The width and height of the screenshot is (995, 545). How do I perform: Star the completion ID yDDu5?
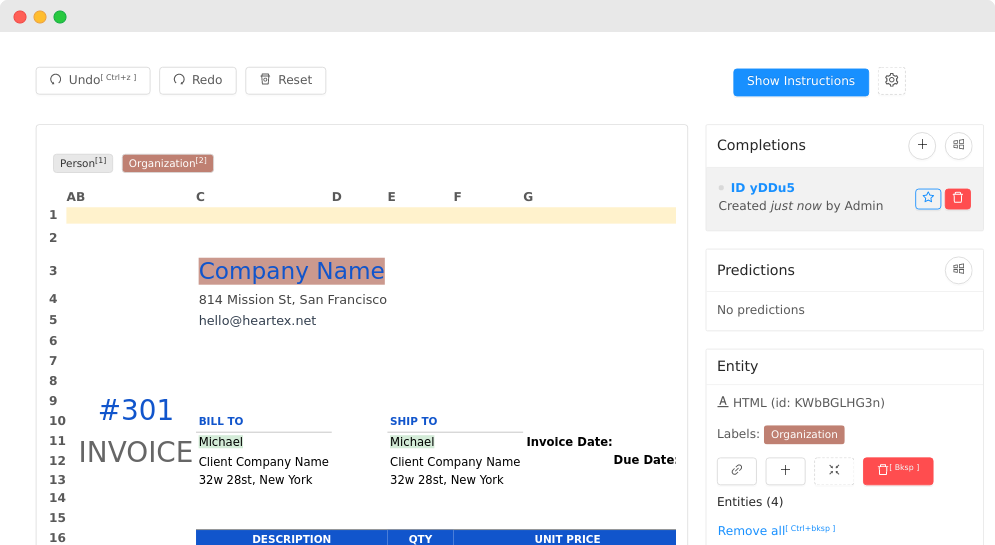click(928, 198)
